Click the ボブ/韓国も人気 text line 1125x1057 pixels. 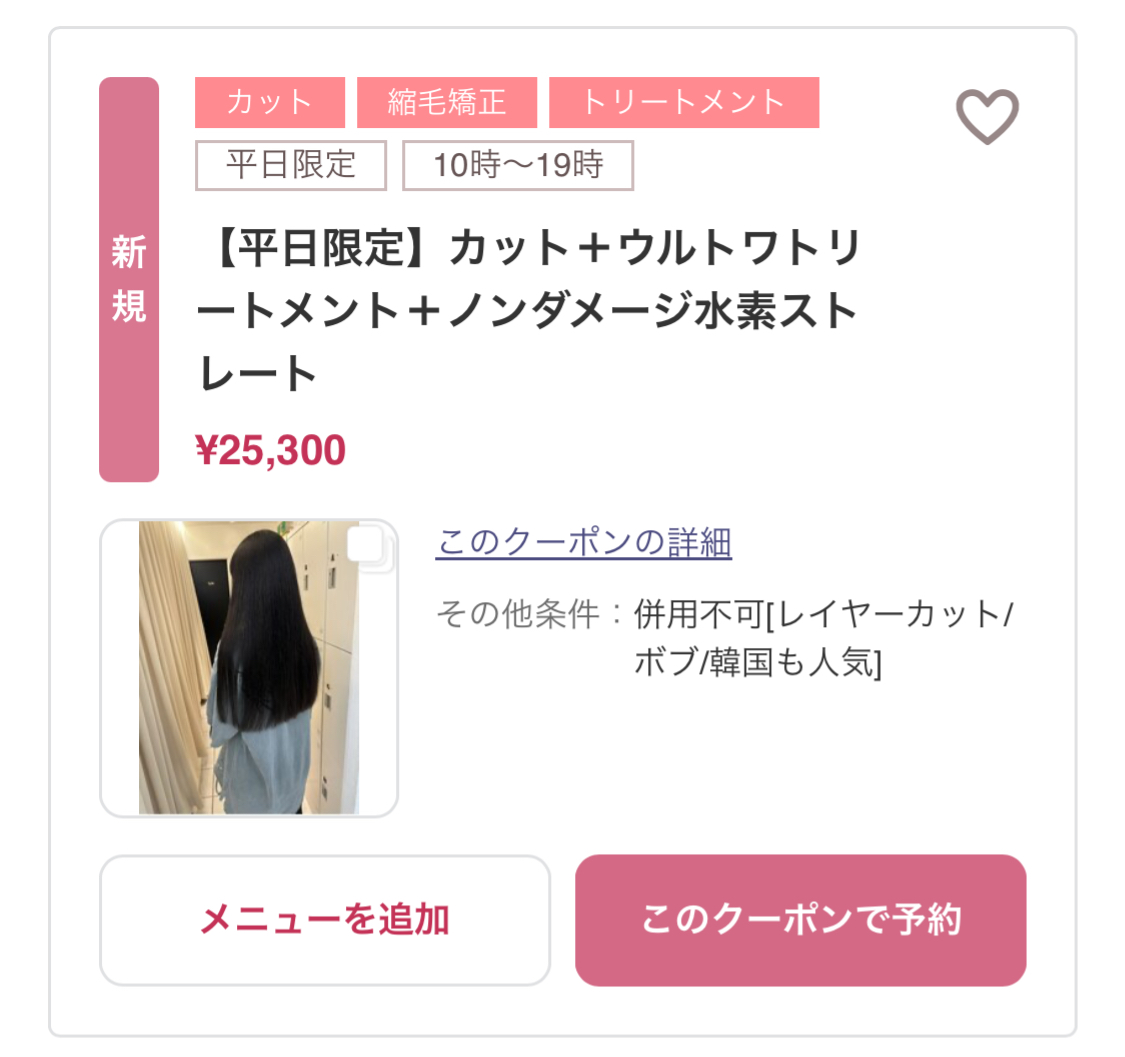(x=758, y=662)
